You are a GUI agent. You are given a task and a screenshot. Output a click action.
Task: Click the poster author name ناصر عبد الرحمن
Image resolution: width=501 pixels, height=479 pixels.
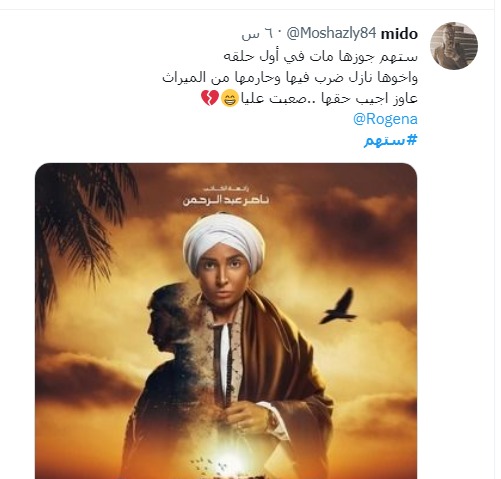pos(225,200)
